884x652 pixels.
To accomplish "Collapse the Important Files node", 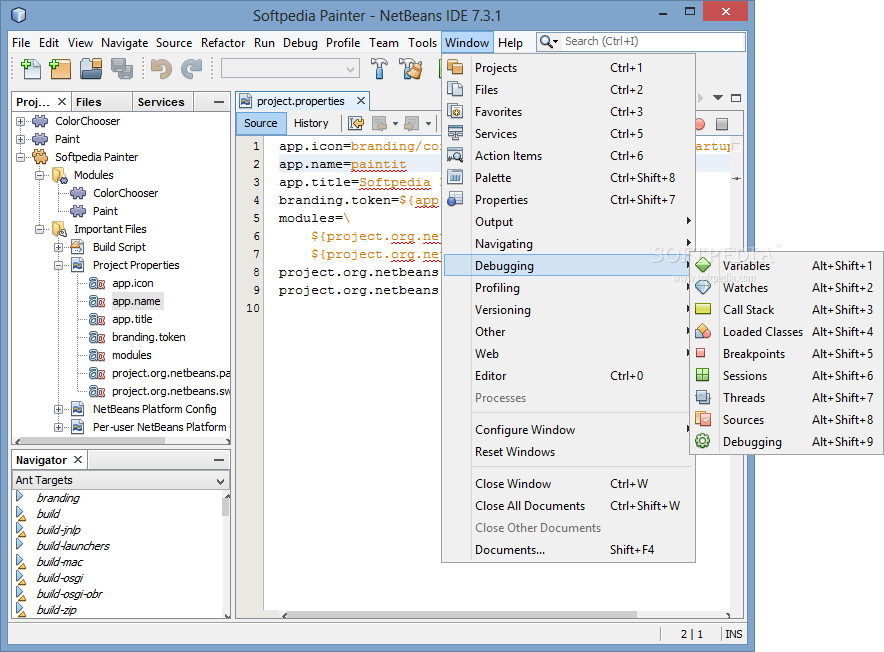I will (x=39, y=230).
